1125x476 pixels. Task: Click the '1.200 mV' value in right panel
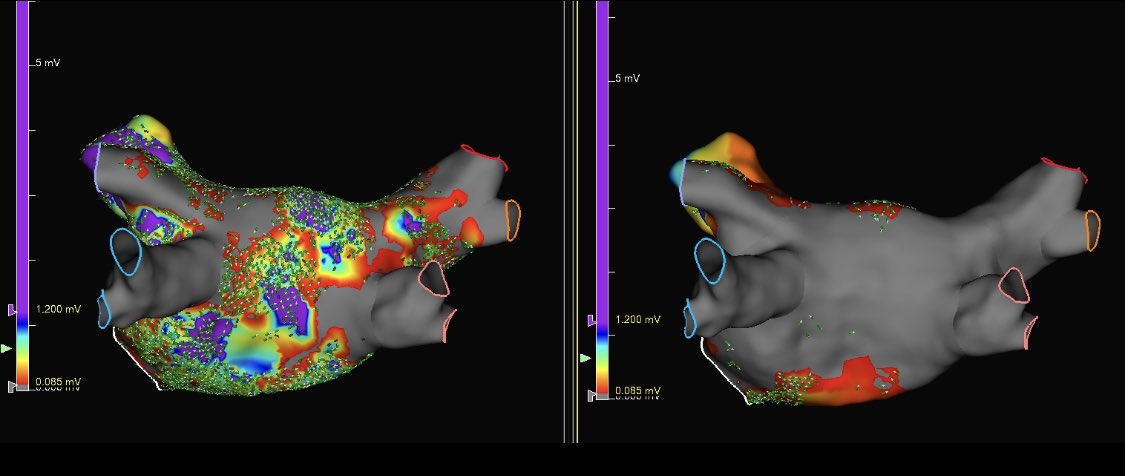(x=638, y=319)
